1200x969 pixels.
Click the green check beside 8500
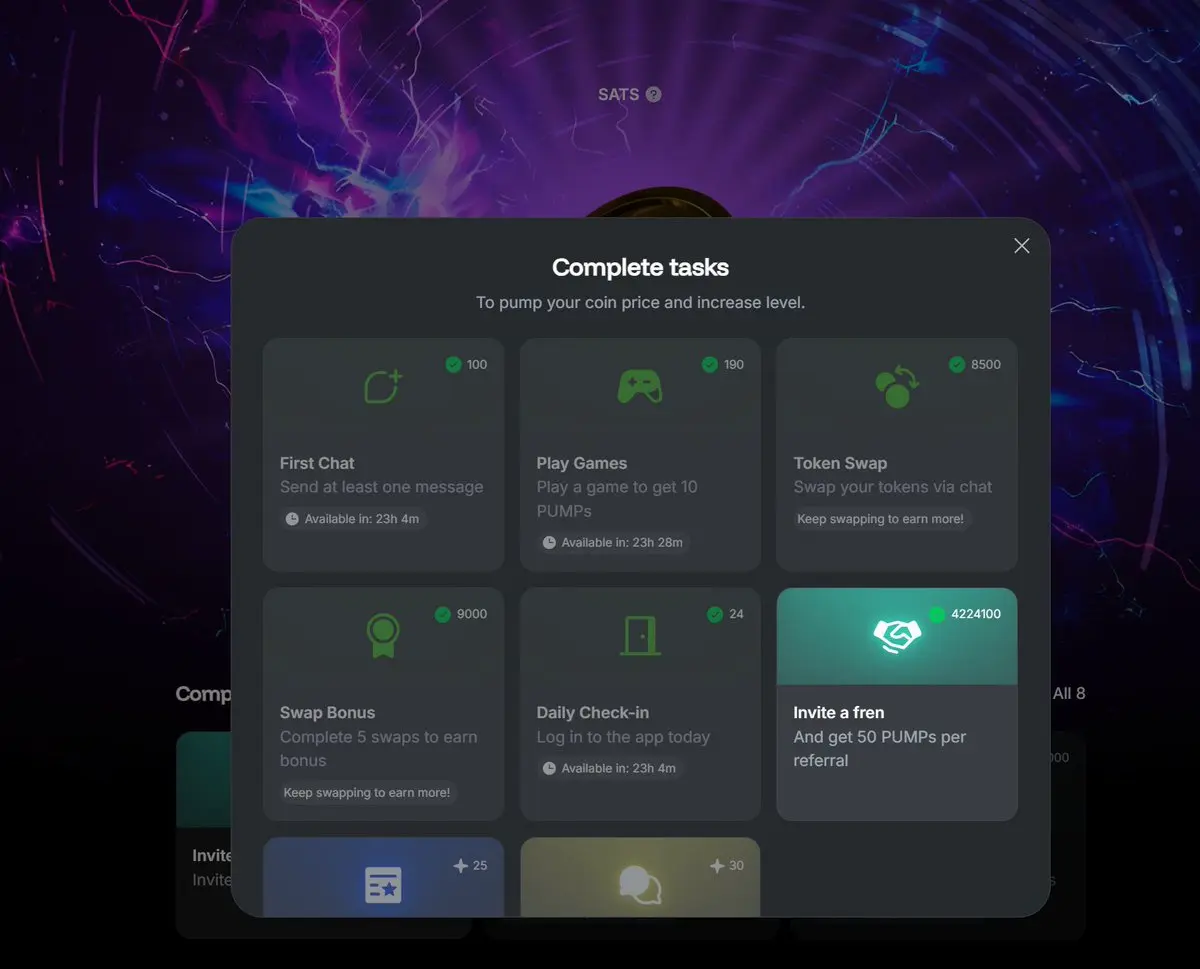(957, 365)
